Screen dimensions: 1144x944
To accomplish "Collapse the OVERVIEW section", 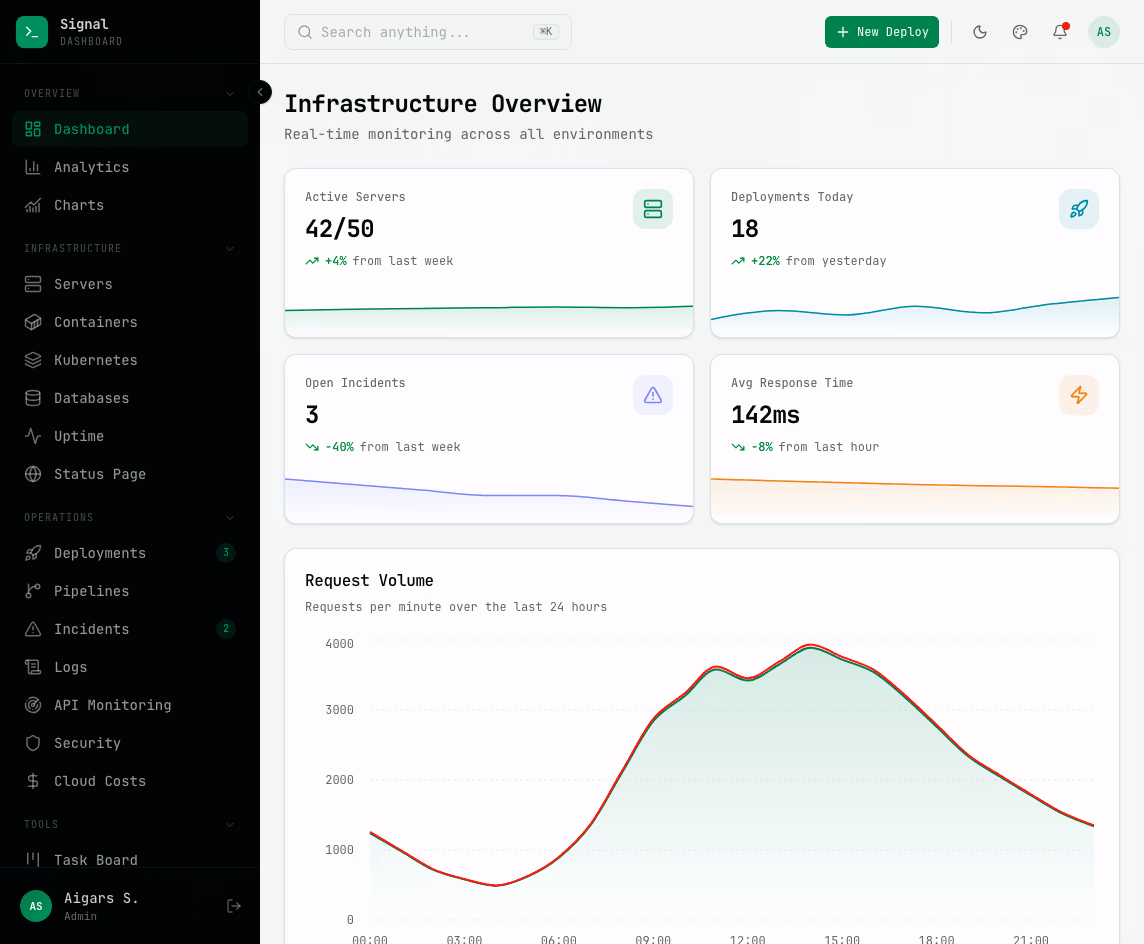I will pos(230,93).
